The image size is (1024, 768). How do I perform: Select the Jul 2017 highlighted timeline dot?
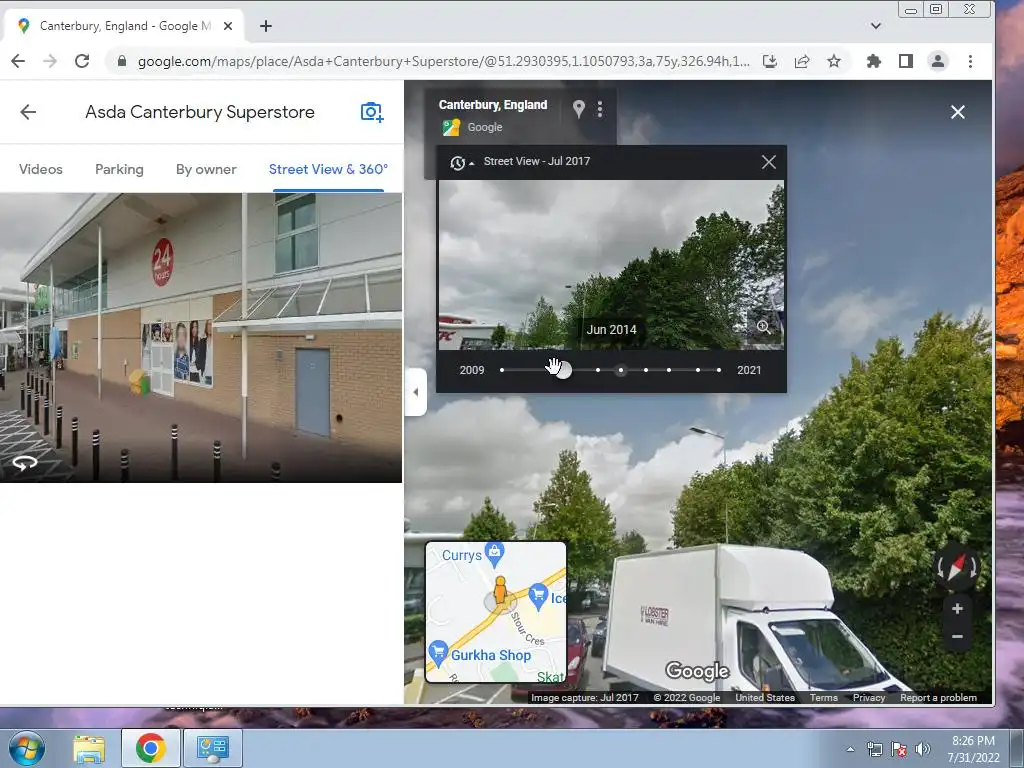(621, 370)
